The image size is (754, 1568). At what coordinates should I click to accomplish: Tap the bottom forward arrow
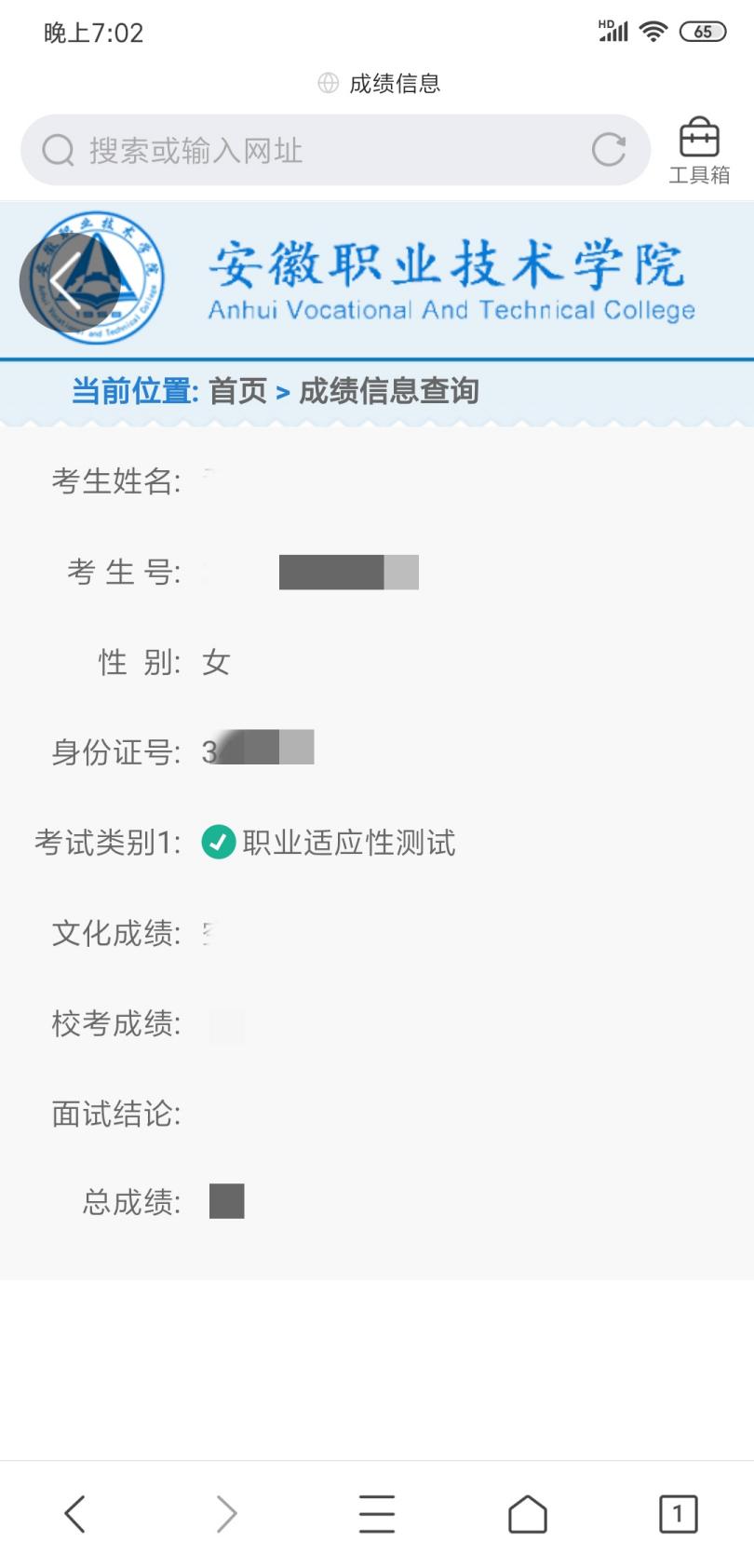point(226,1513)
